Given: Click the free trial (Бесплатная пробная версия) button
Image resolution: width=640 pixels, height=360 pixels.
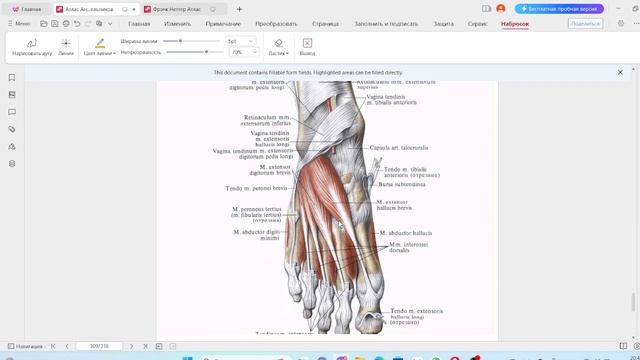Looking at the screenshot, I should point(559,9).
